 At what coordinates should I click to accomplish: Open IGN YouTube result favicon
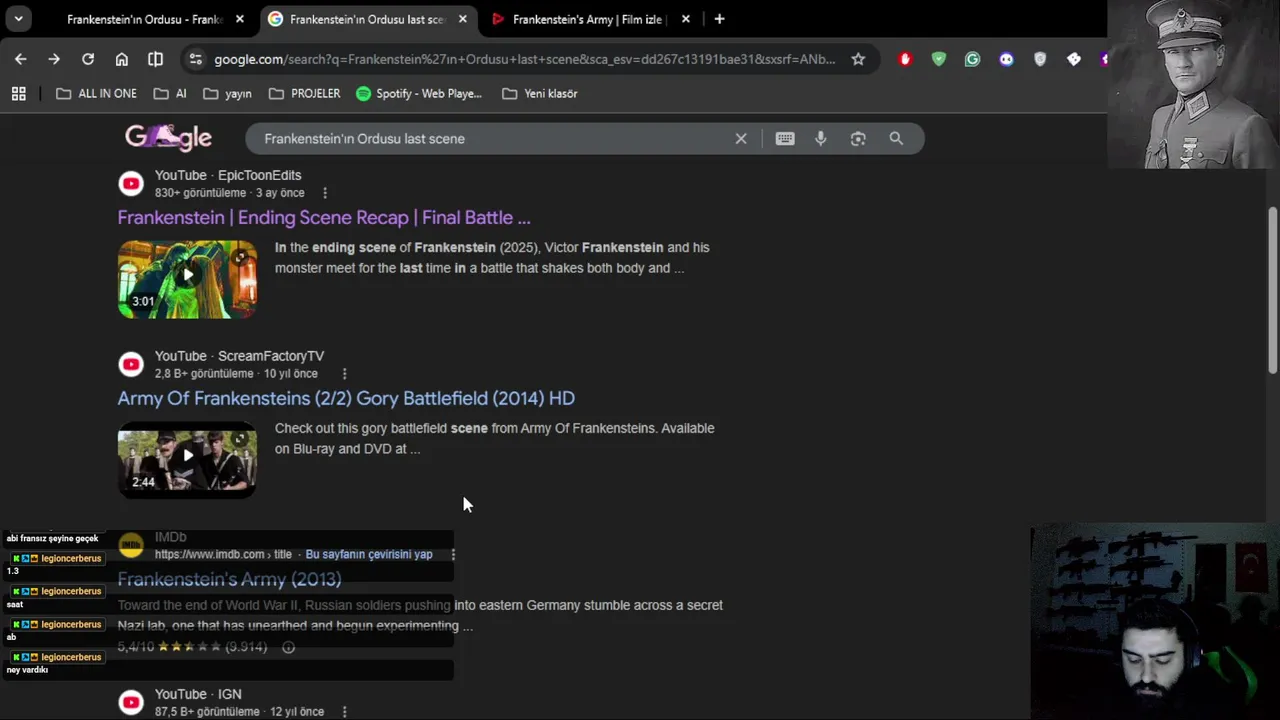pyautogui.click(x=131, y=702)
